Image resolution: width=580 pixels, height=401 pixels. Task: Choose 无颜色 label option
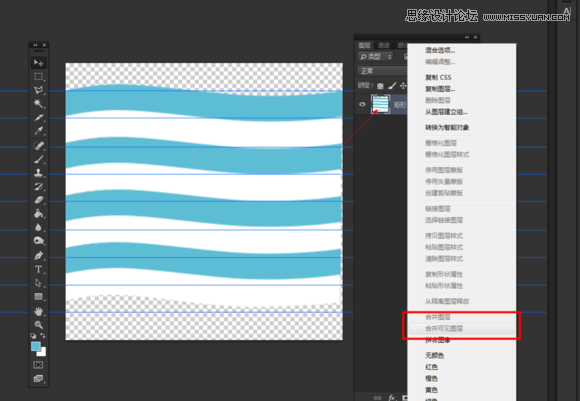(434, 355)
